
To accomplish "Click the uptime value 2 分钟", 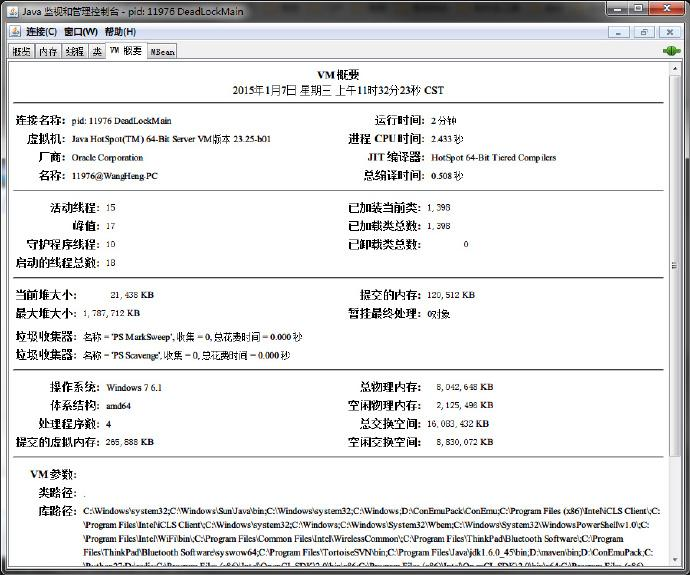I will (444, 121).
